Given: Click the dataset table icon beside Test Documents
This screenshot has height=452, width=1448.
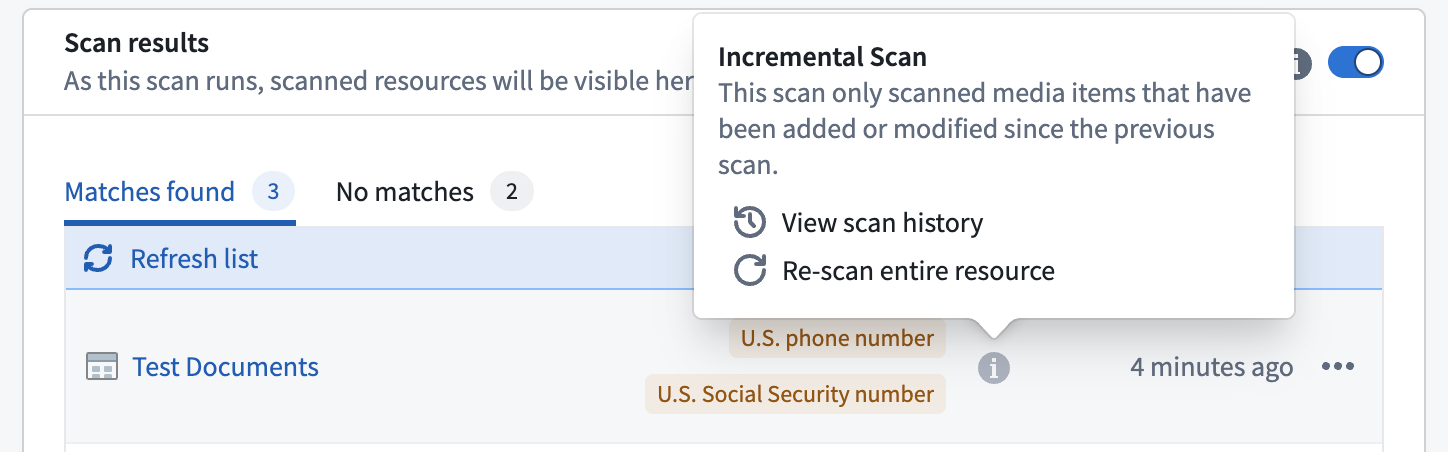Looking at the screenshot, I should [102, 367].
